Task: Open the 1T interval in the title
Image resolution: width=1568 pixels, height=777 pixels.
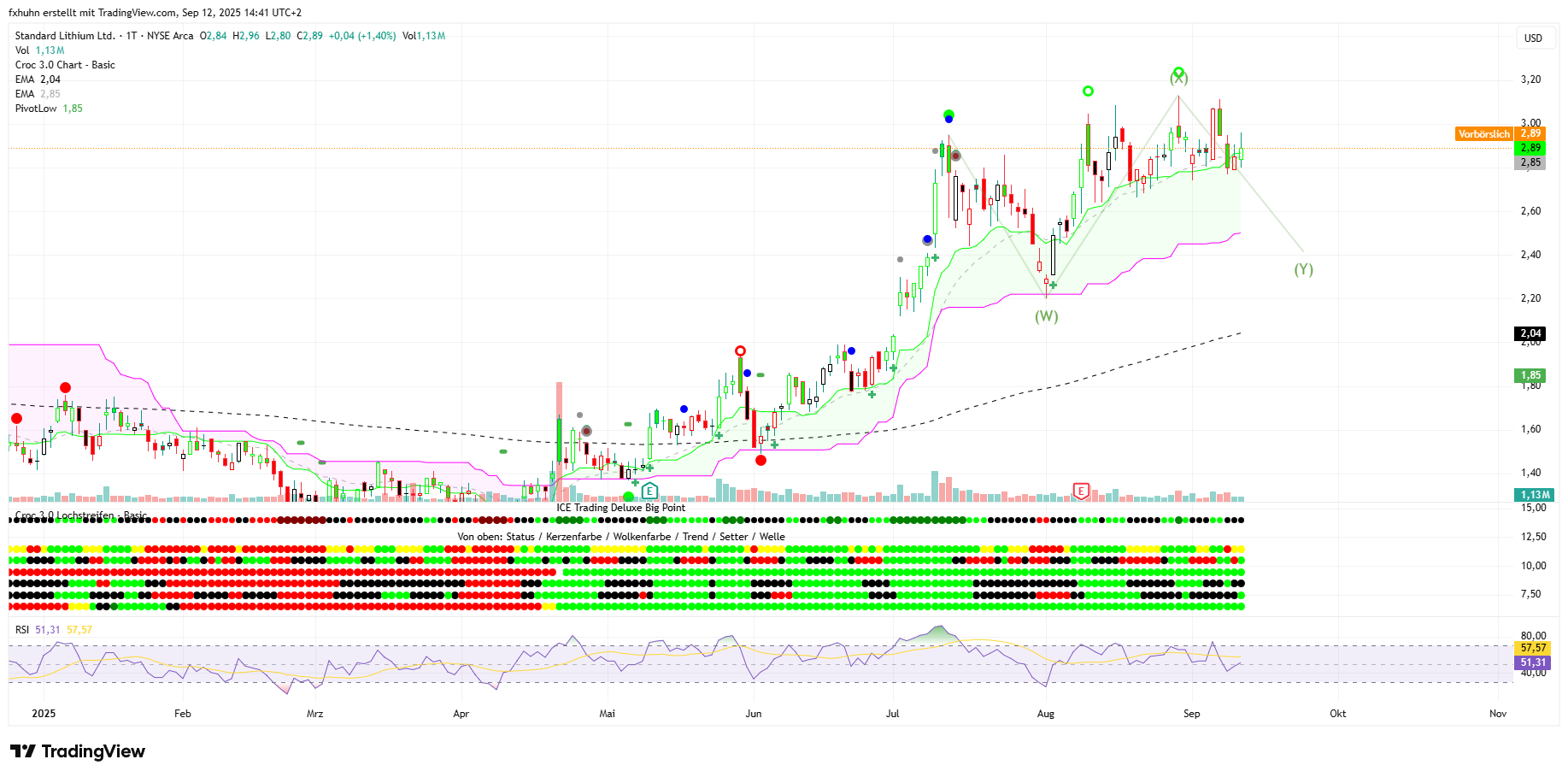Action: [x=131, y=36]
